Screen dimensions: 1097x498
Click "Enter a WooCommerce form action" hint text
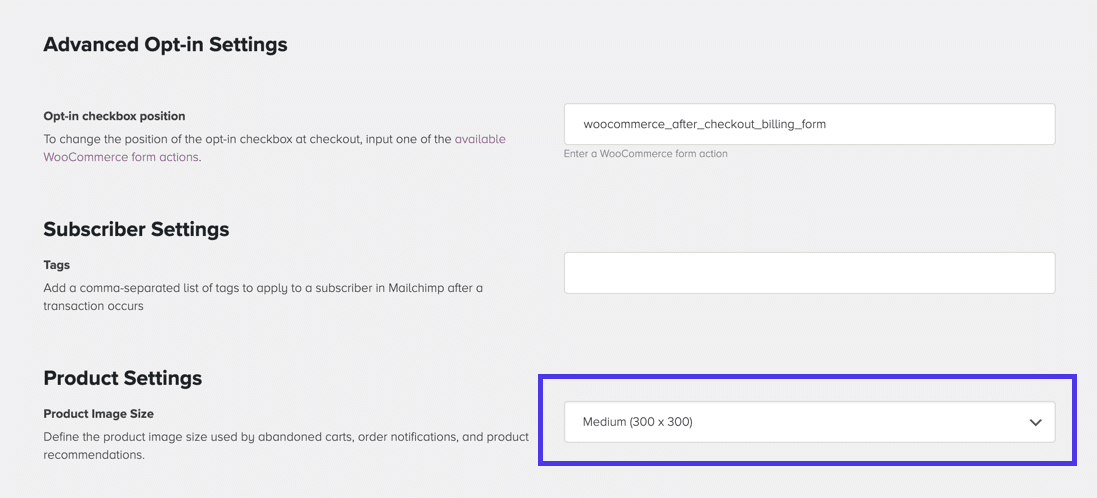(645, 154)
